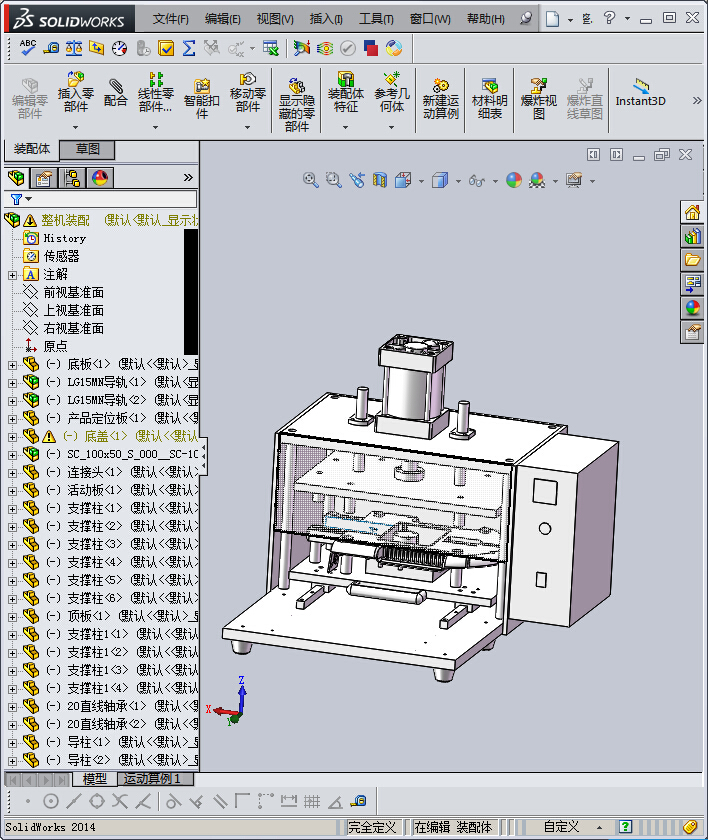Open the 编辑(E) menu
Image resolution: width=708 pixels, height=840 pixels.
tap(222, 19)
